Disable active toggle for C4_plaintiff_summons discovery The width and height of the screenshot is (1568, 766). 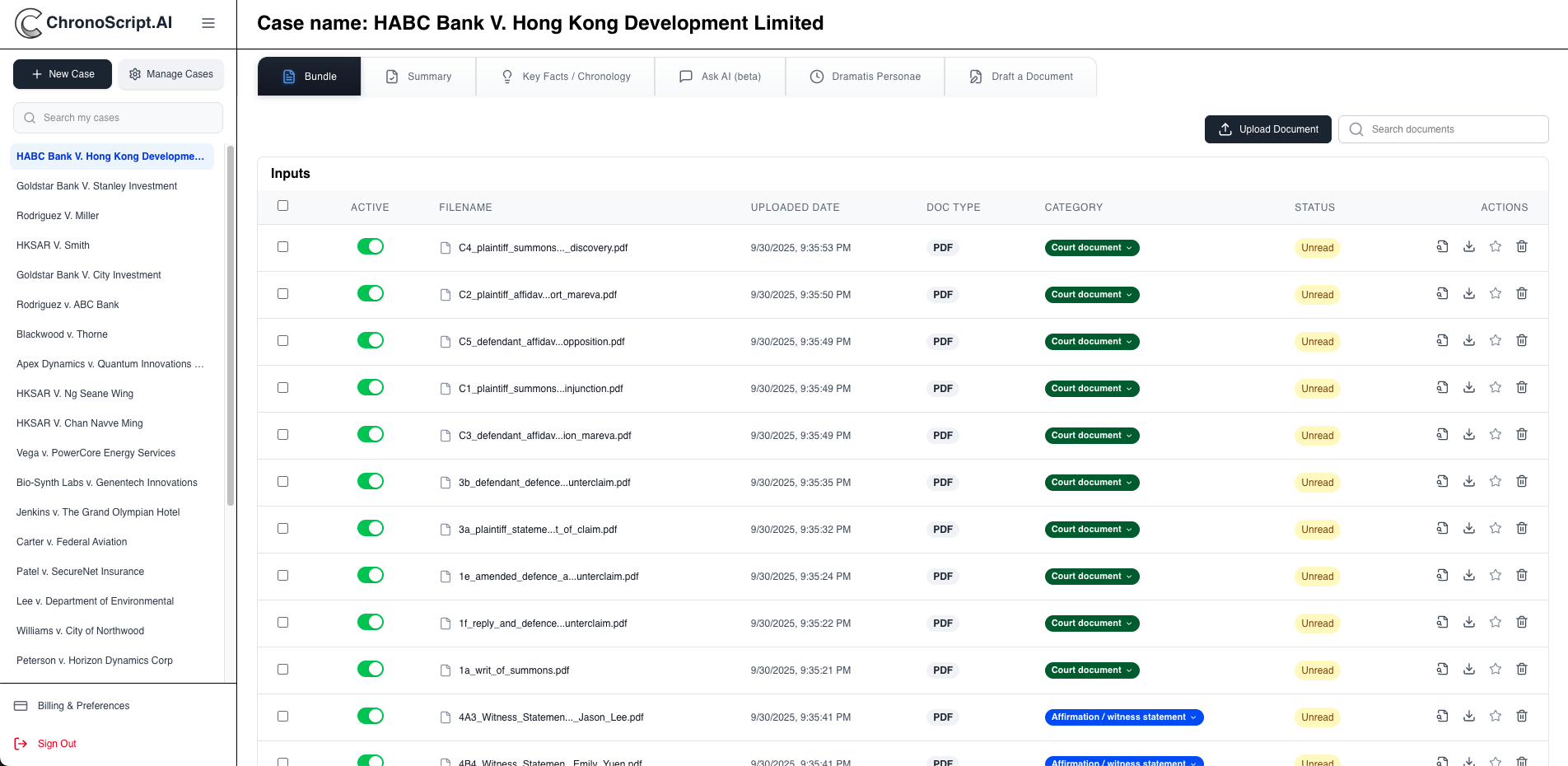(x=370, y=247)
